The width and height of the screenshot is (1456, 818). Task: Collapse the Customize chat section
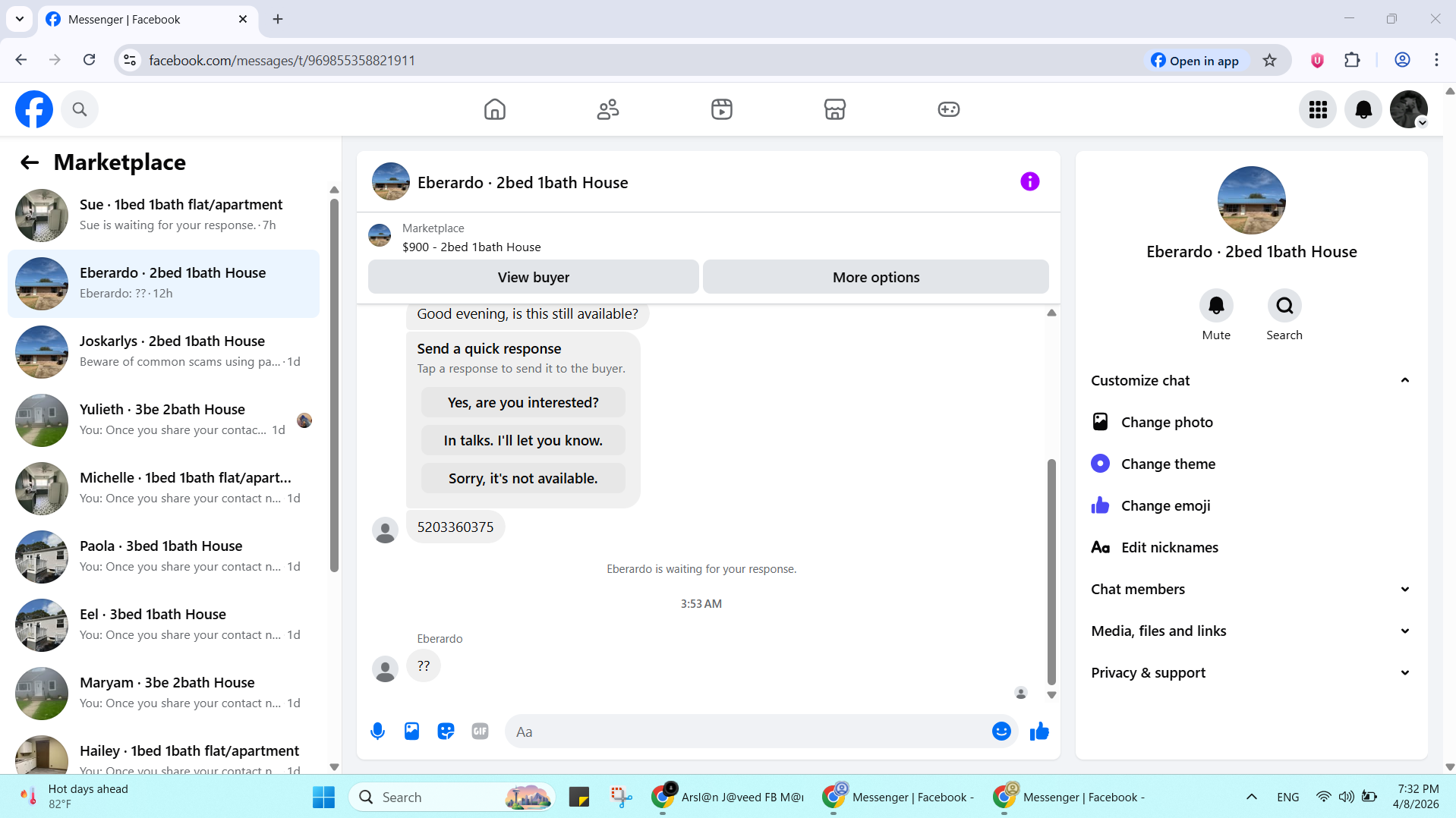[x=1251, y=381]
